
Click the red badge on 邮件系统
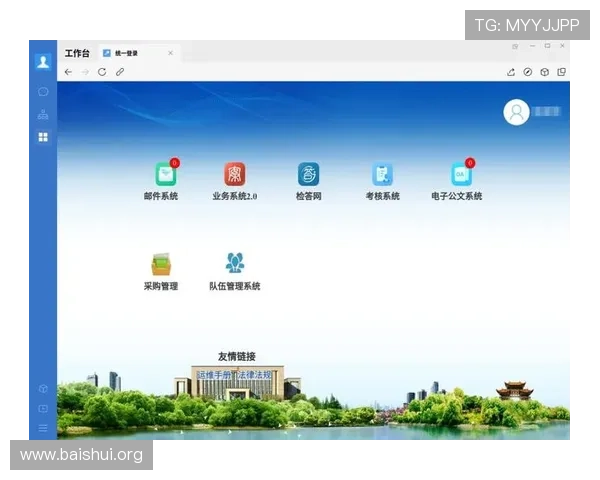(x=174, y=163)
